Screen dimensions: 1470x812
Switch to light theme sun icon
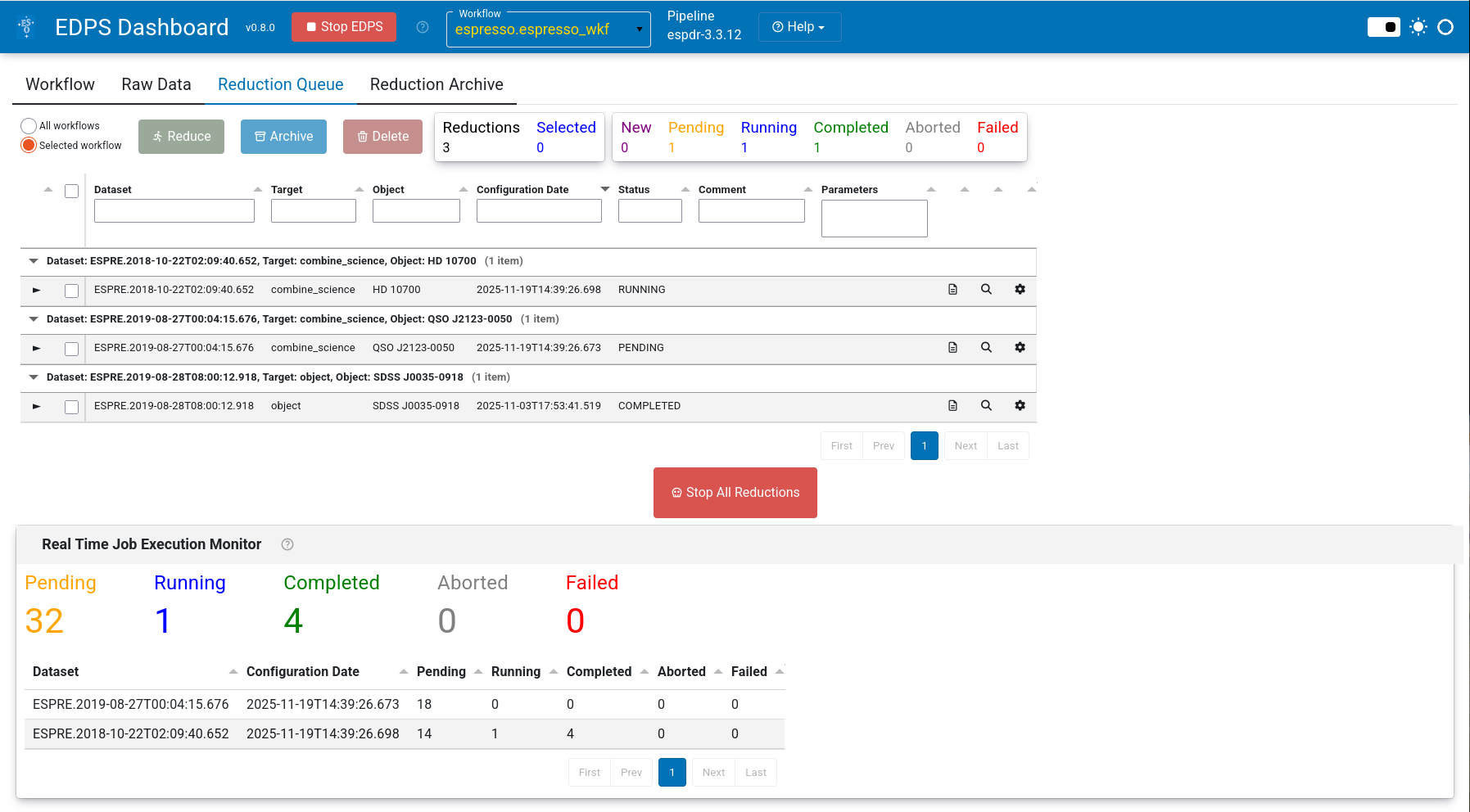pyautogui.click(x=1418, y=27)
